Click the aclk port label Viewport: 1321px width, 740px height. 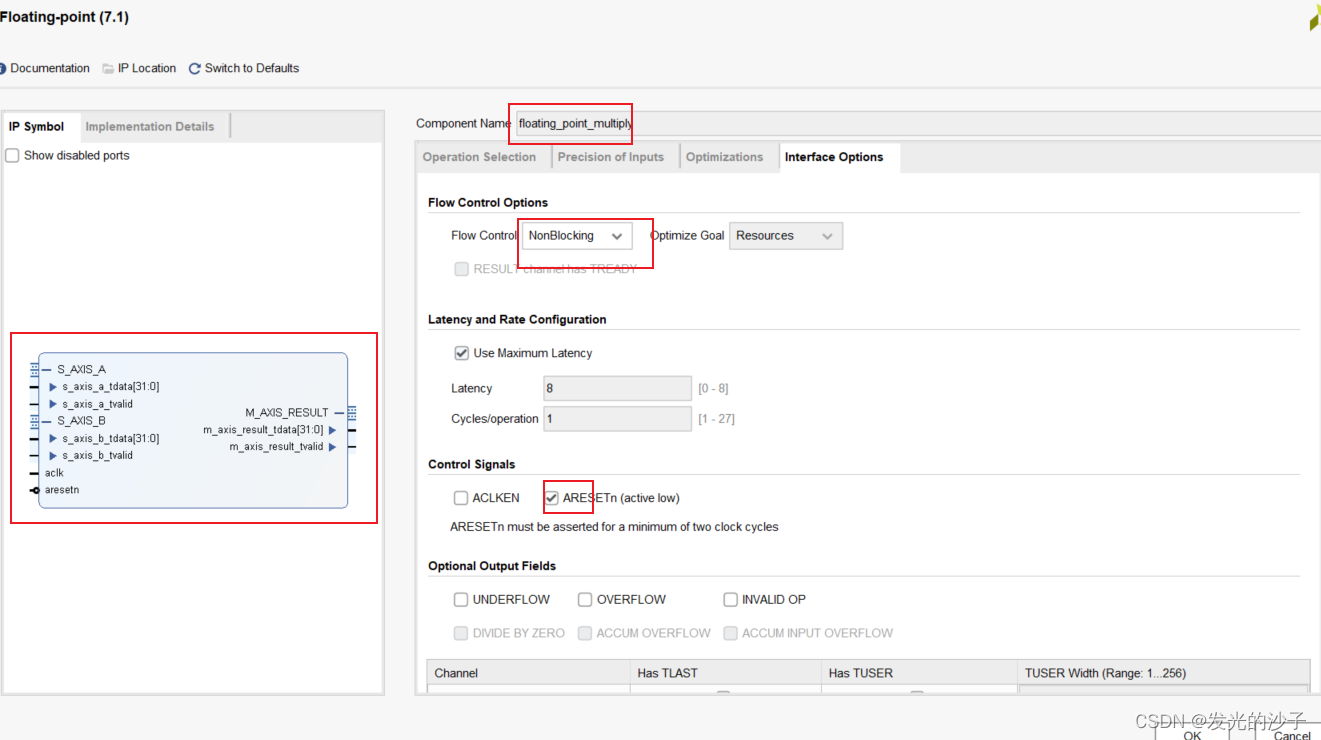[54, 473]
